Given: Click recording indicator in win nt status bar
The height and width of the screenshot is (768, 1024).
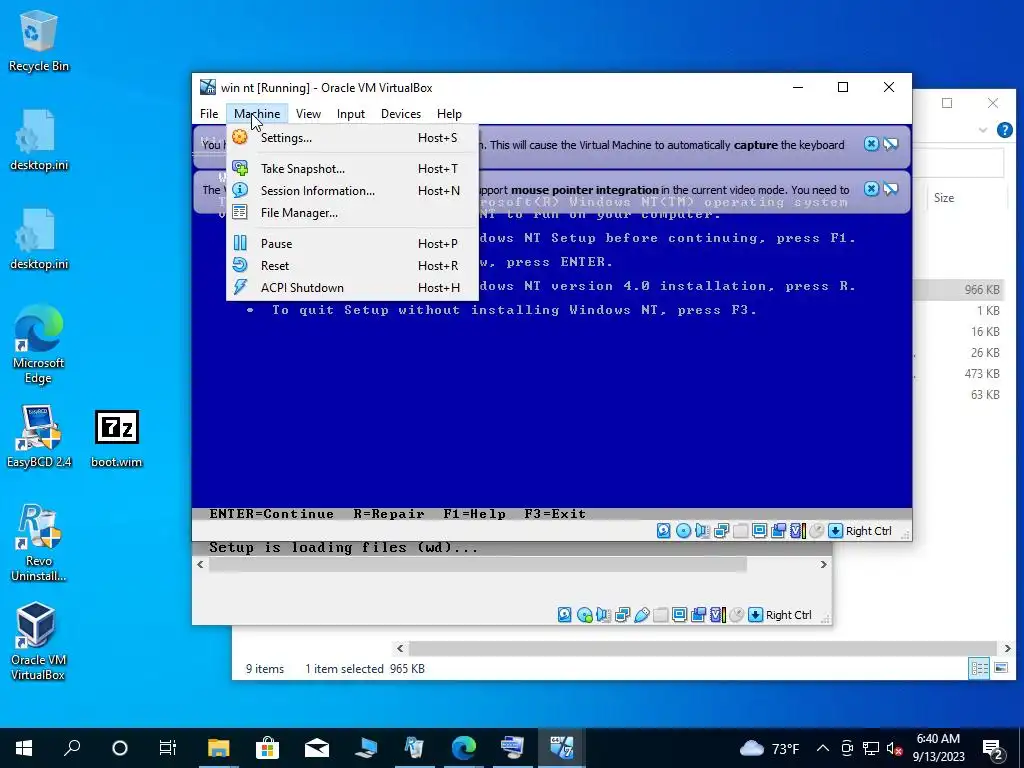Looking at the screenshot, I should click(778, 531).
